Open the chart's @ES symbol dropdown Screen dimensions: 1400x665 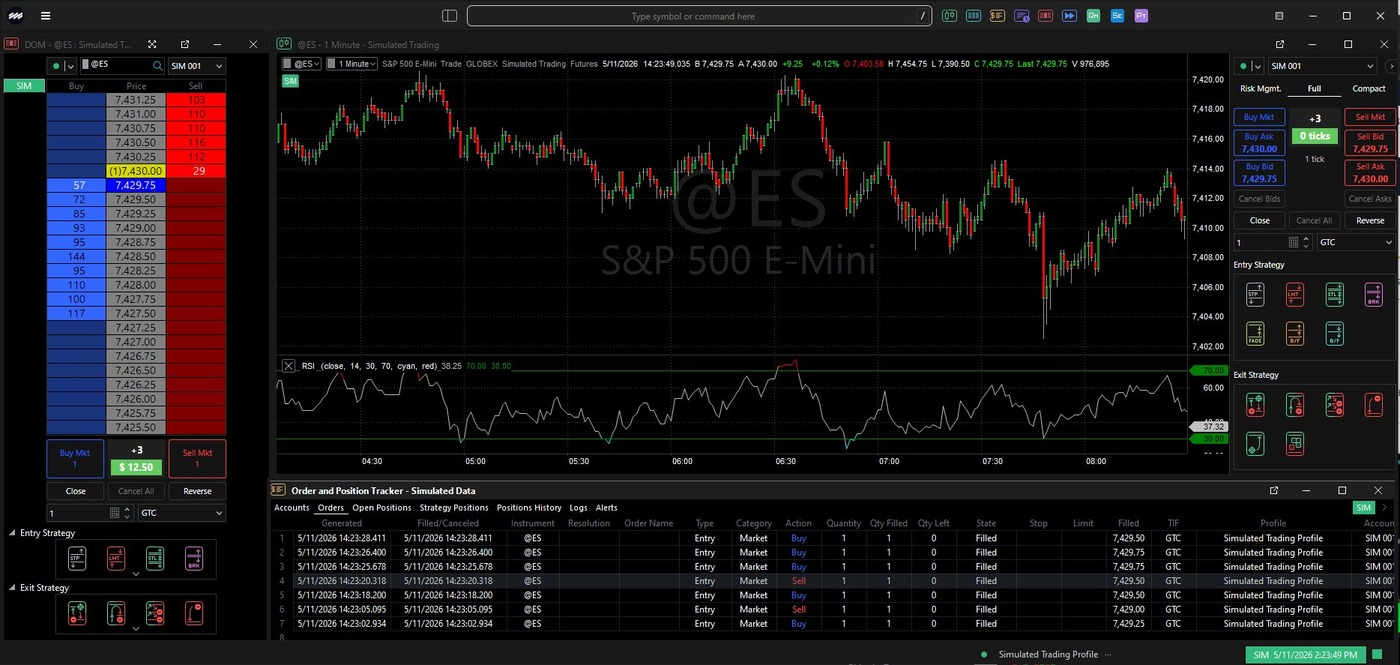(x=301, y=63)
